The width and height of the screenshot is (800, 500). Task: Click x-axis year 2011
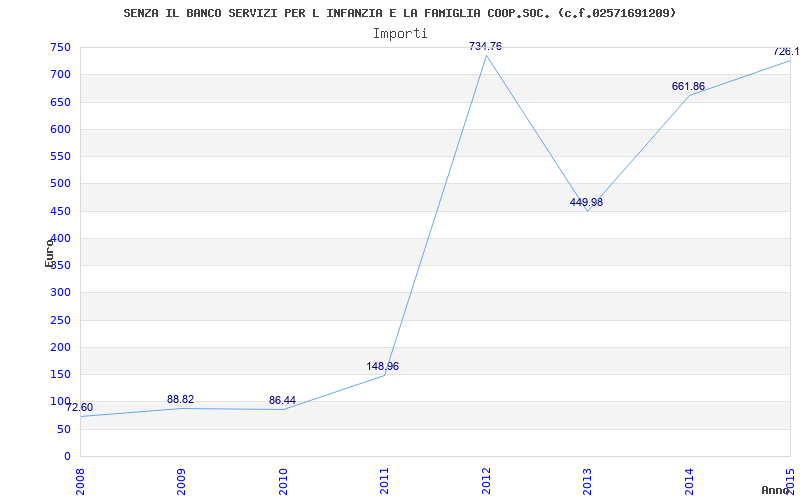point(385,481)
